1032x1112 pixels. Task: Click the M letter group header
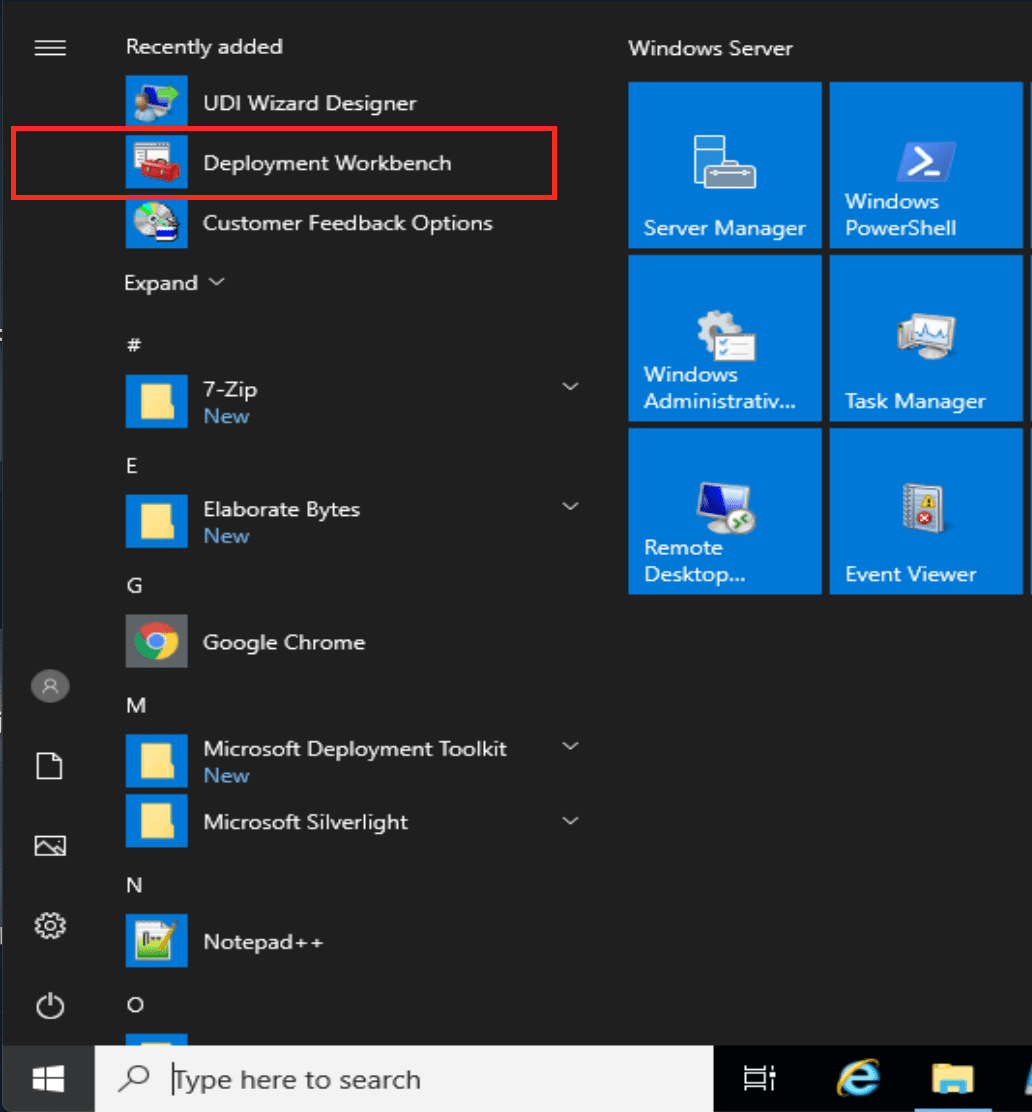[136, 705]
